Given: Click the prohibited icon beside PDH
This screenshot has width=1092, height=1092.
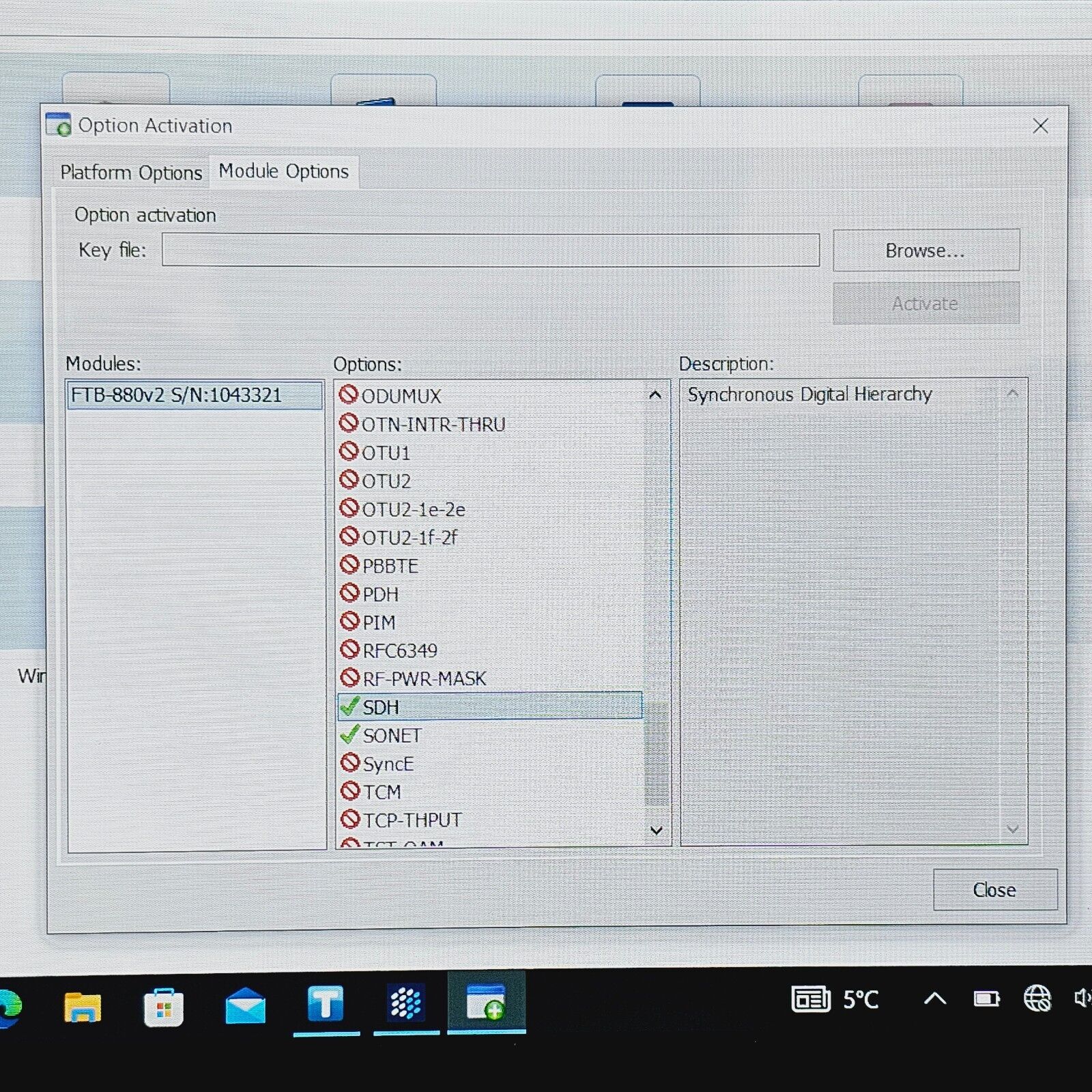Looking at the screenshot, I should [x=349, y=592].
